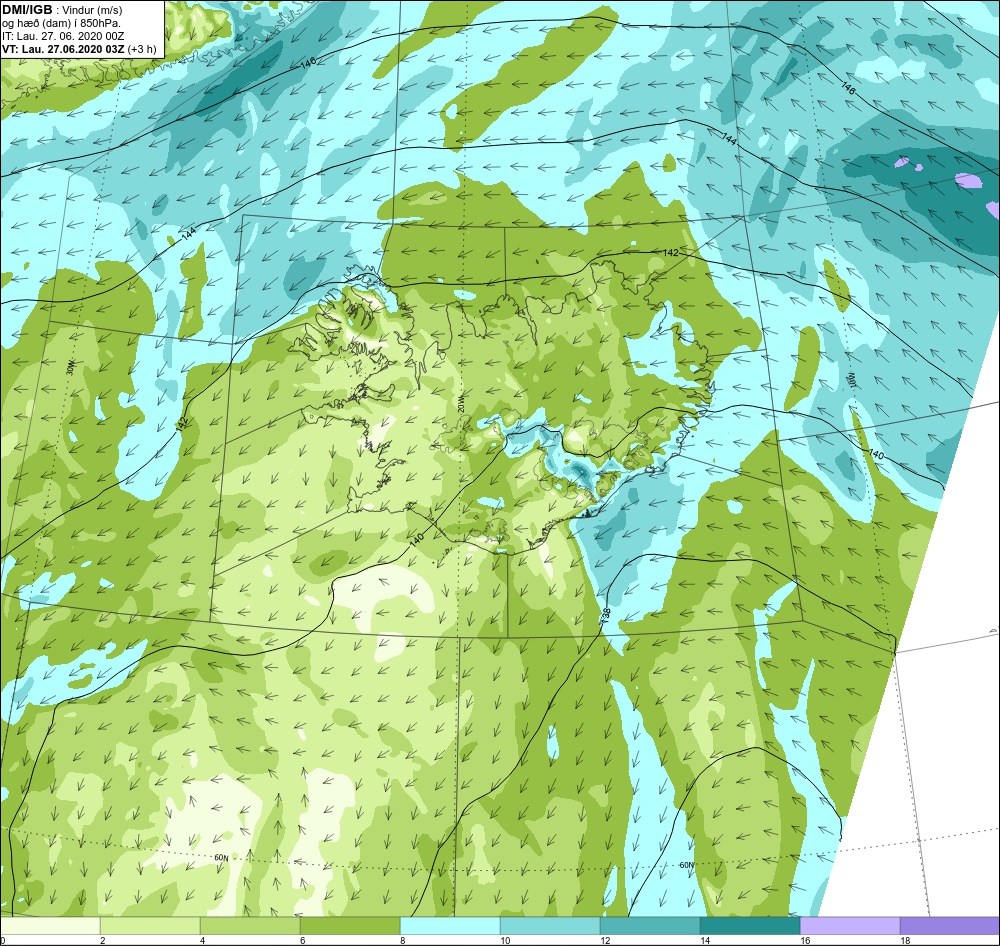Select the '146' contour label near Greenland coast

pyautogui.click(x=308, y=63)
